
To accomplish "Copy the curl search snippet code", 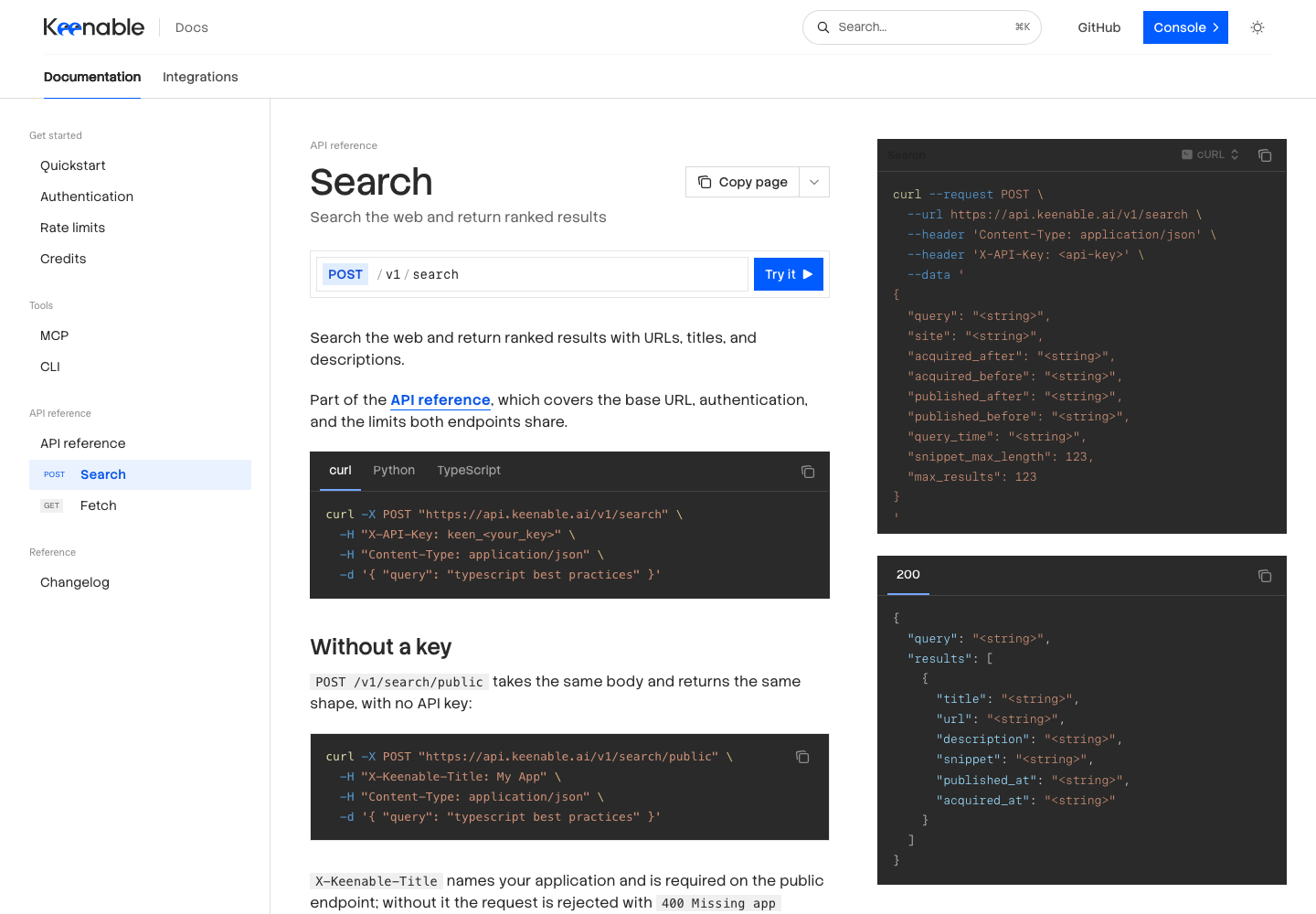I will 808,472.
